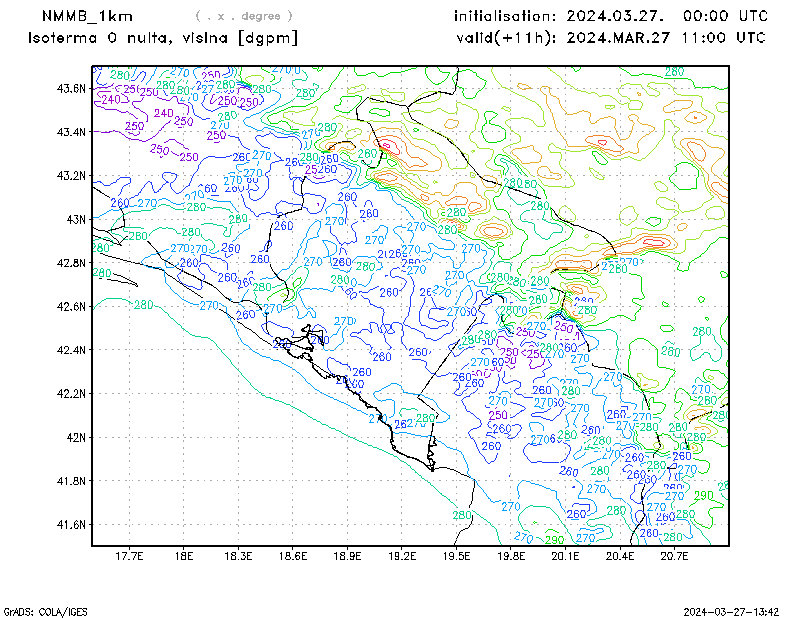Viewport: 800px width, 618px height.
Task: Click the 18E longitude label
Action: [x=184, y=556]
